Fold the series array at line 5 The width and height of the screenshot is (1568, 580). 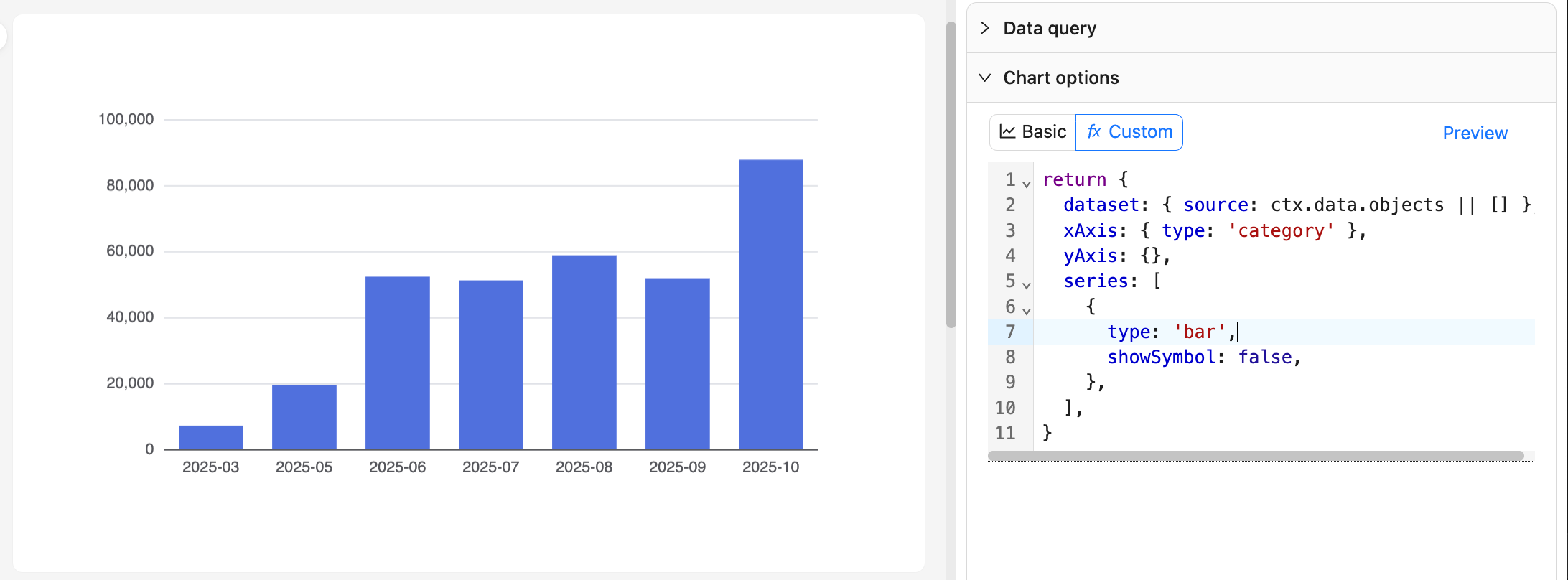point(1027,285)
